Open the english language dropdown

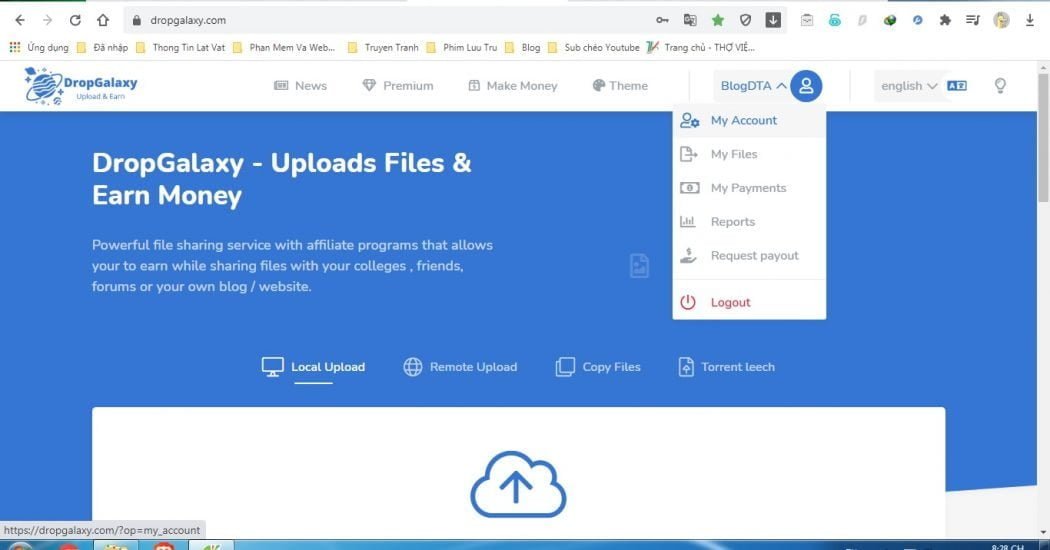tap(909, 86)
